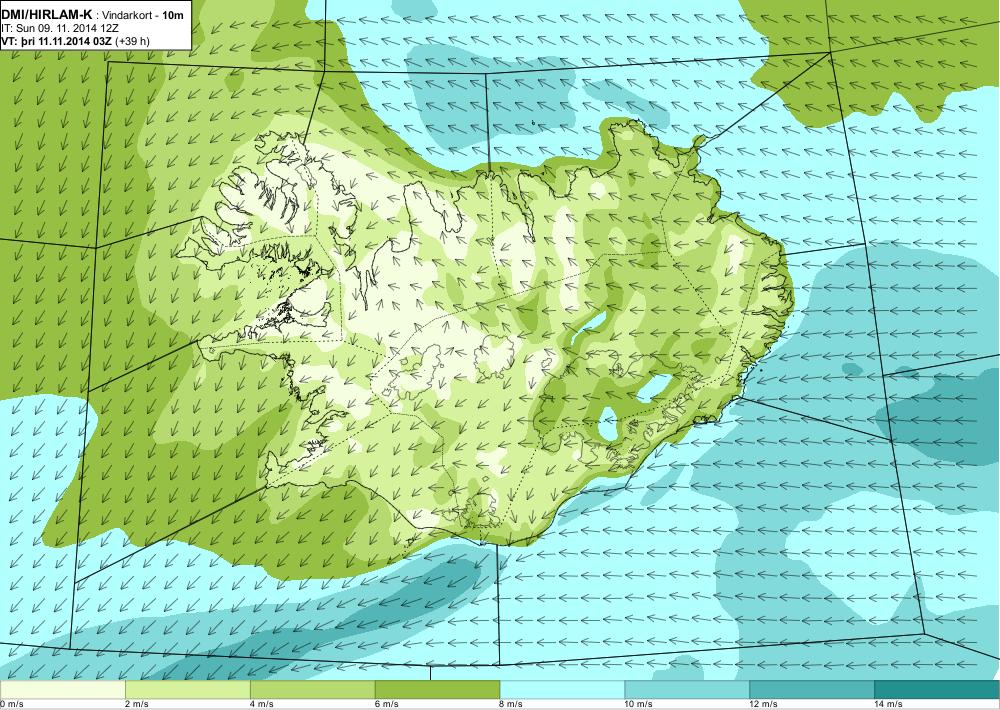
Task: Click the pale yellow 0–2 m/s legend swatch
Action: pos(62,690)
